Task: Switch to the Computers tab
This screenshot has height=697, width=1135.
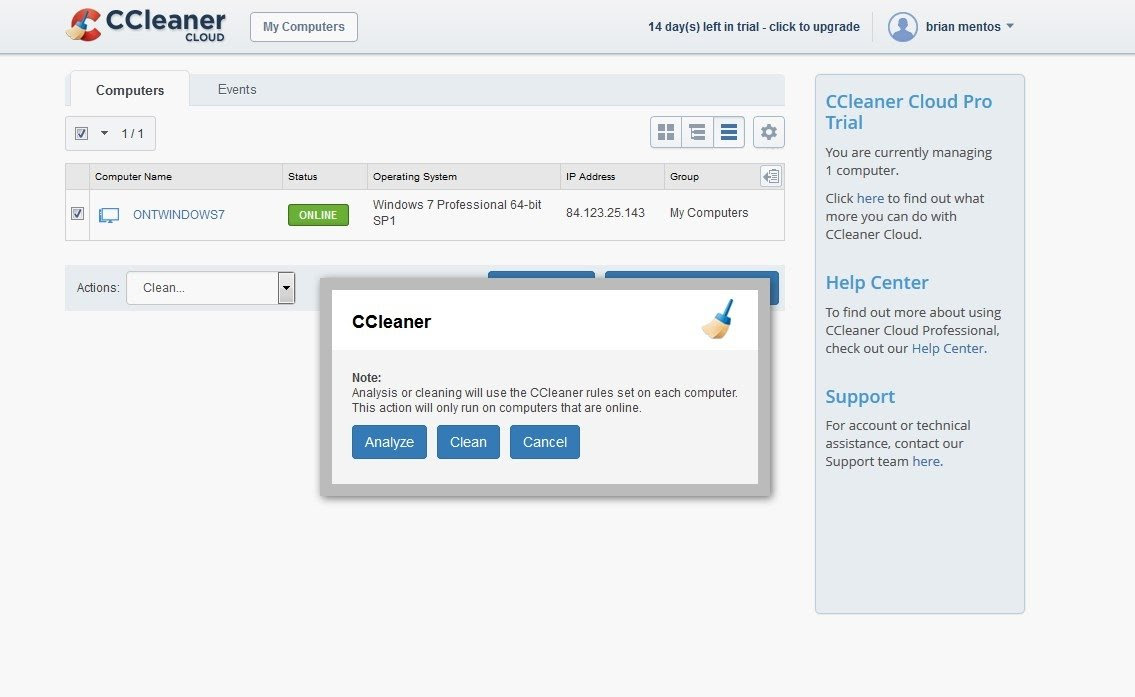Action: point(130,90)
